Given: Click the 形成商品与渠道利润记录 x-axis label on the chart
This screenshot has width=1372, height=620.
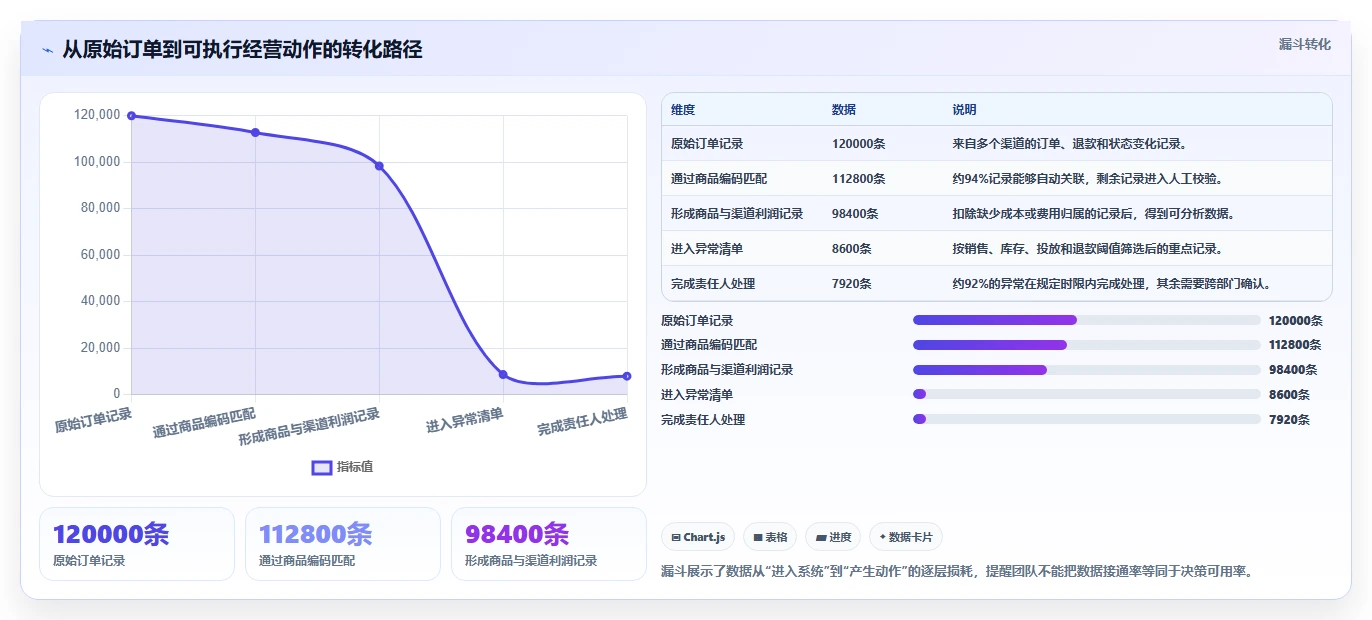Looking at the screenshot, I should click(x=309, y=428).
